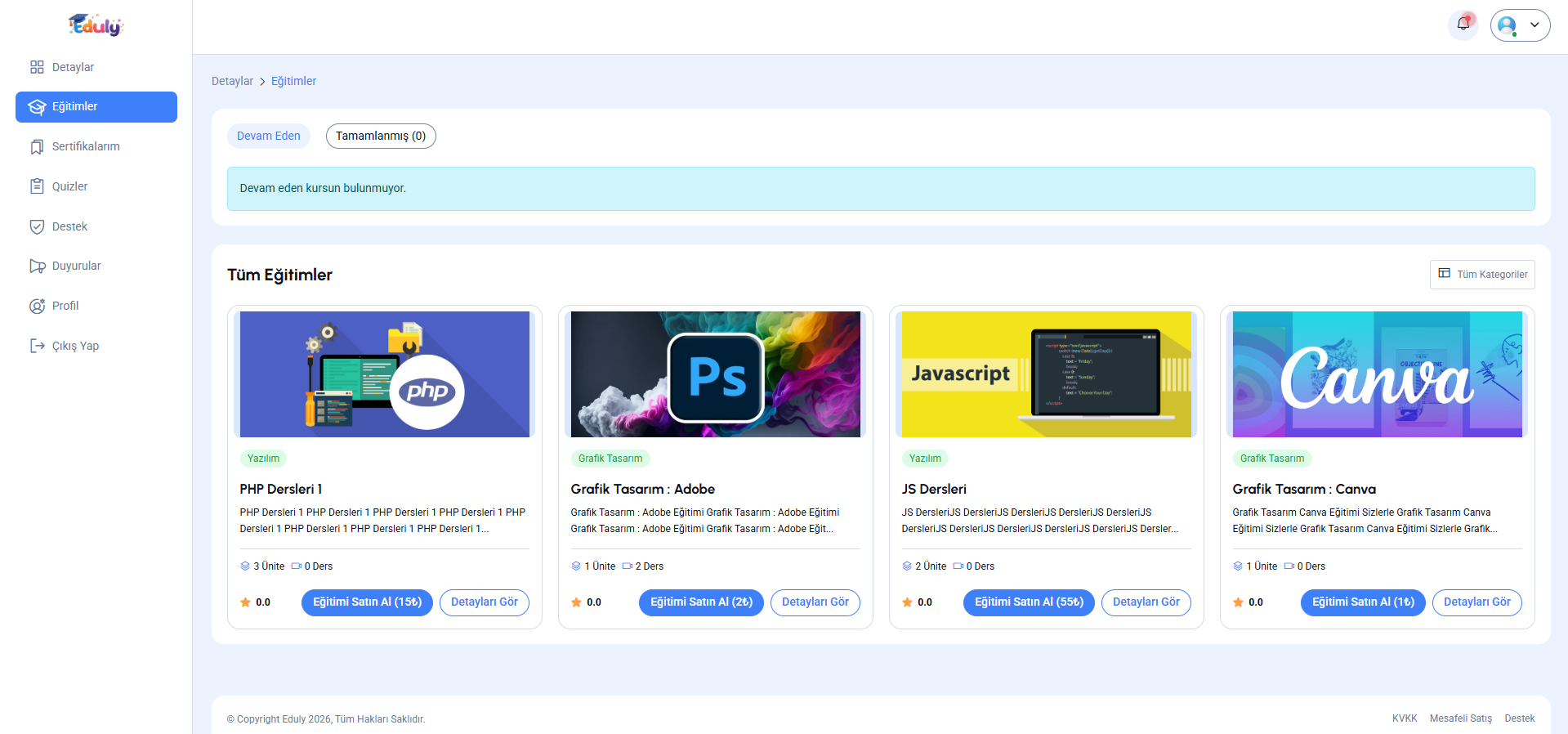1568x734 pixels.
Task: Click the Profil user icon
Action: pyautogui.click(x=37, y=306)
